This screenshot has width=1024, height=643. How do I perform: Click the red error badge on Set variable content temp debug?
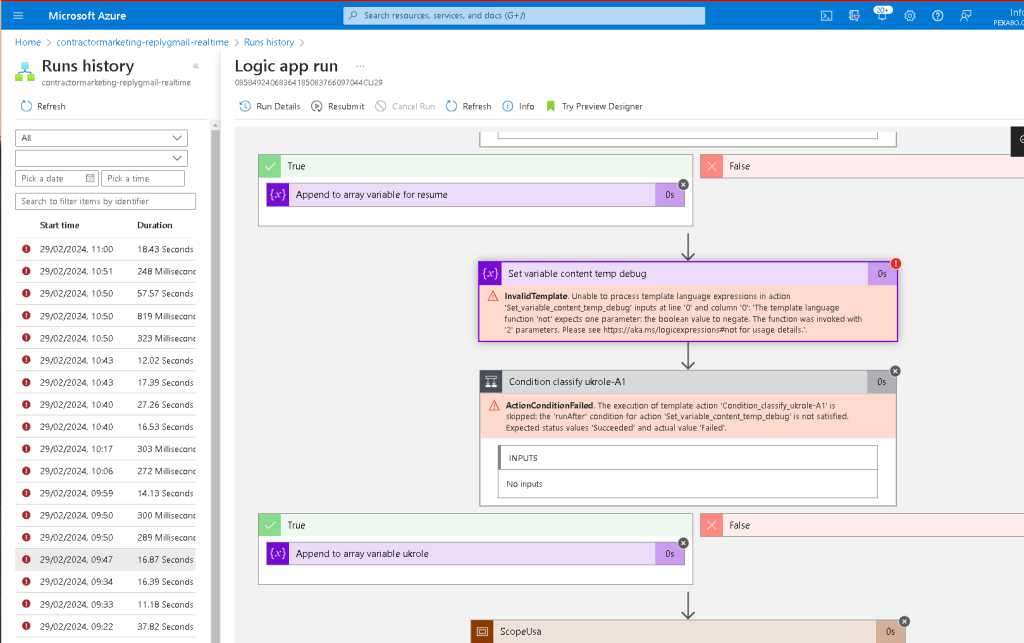[895, 264]
